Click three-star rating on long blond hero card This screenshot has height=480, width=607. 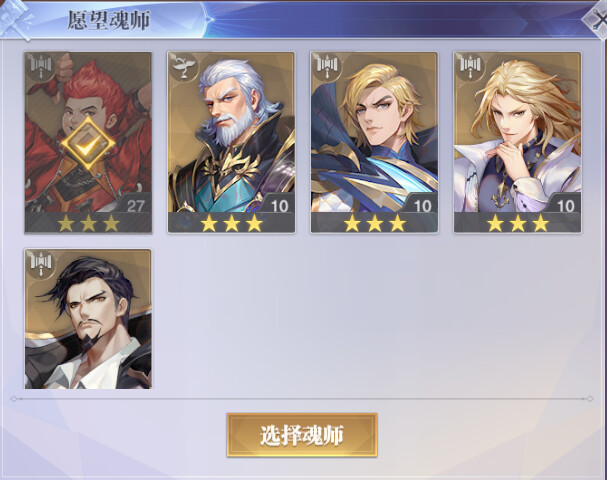(518, 223)
